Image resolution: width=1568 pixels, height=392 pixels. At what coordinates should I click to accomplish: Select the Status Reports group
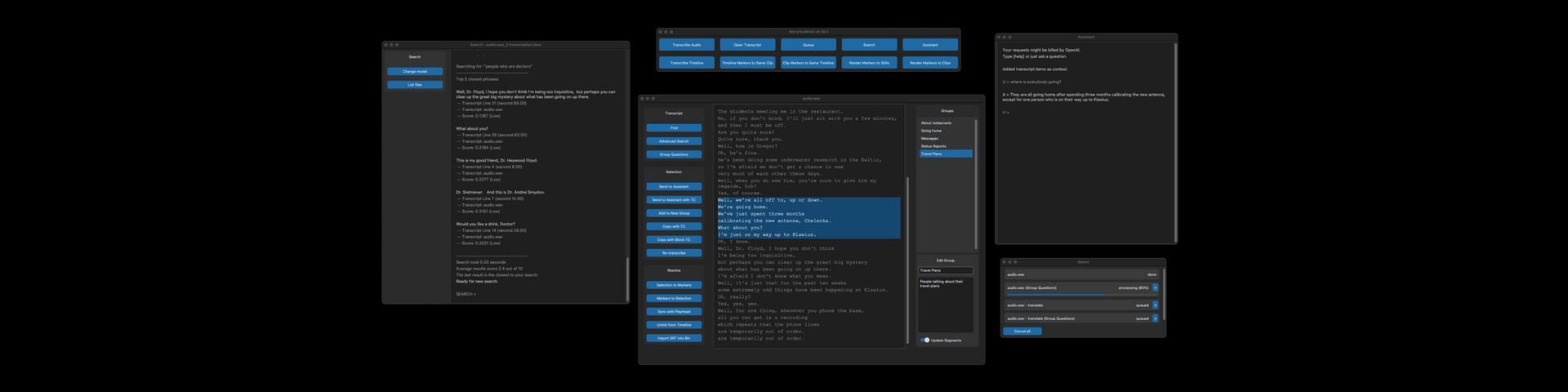(933, 146)
